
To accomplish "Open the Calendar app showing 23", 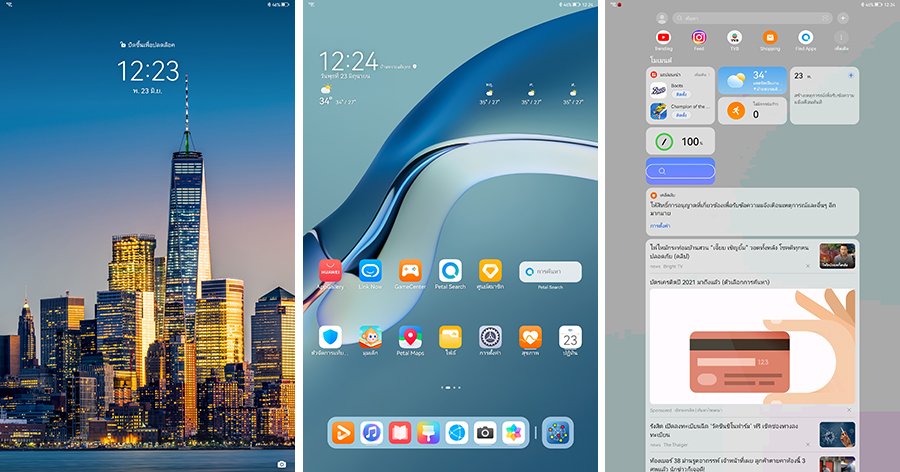I will [x=570, y=337].
